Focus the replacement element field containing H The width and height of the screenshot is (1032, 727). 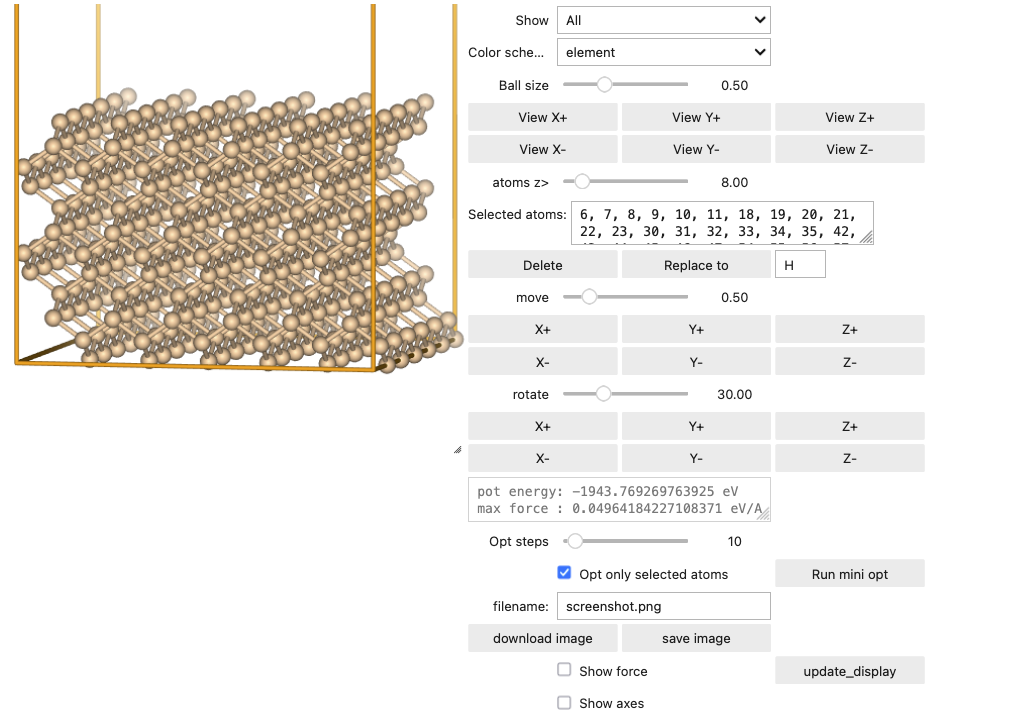pyautogui.click(x=799, y=265)
